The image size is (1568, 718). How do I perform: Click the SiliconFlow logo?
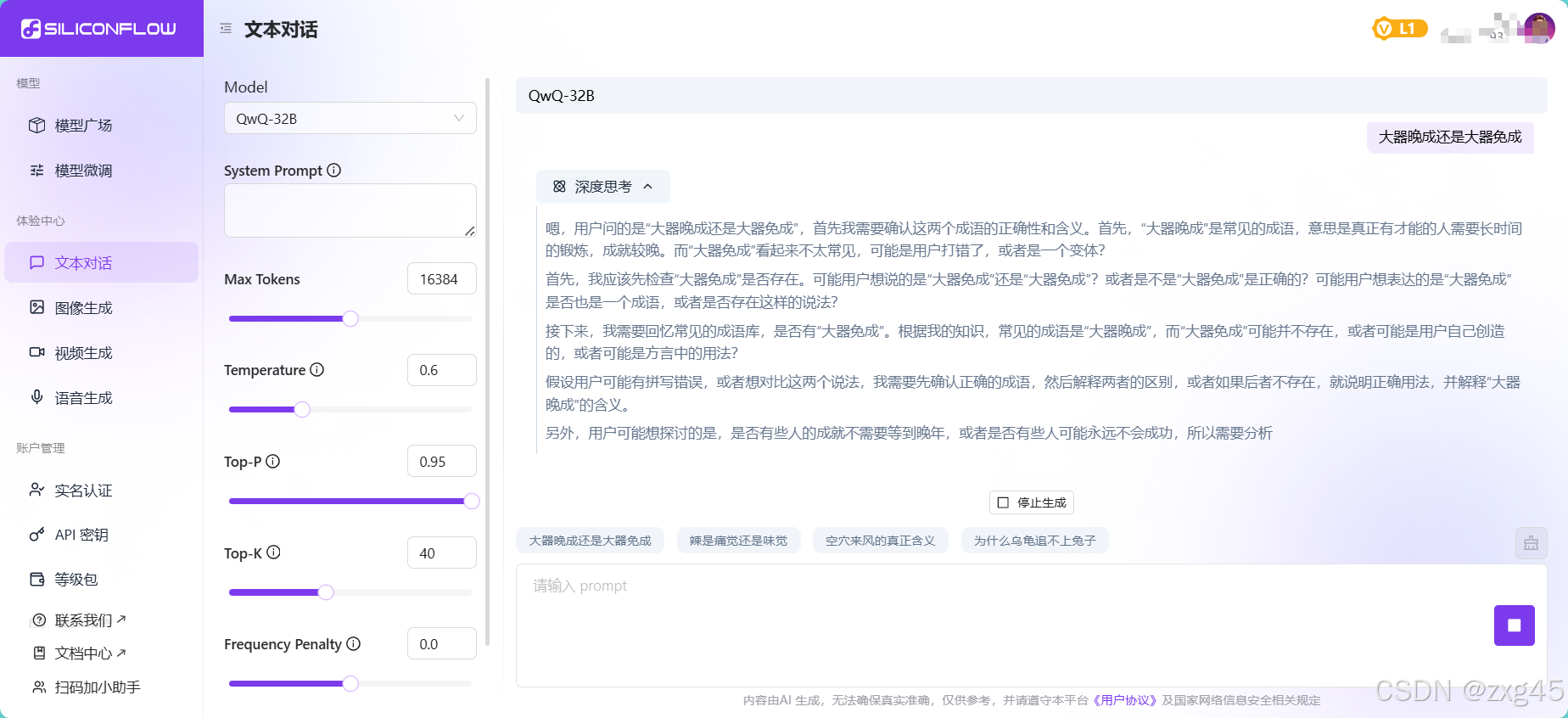[98, 29]
